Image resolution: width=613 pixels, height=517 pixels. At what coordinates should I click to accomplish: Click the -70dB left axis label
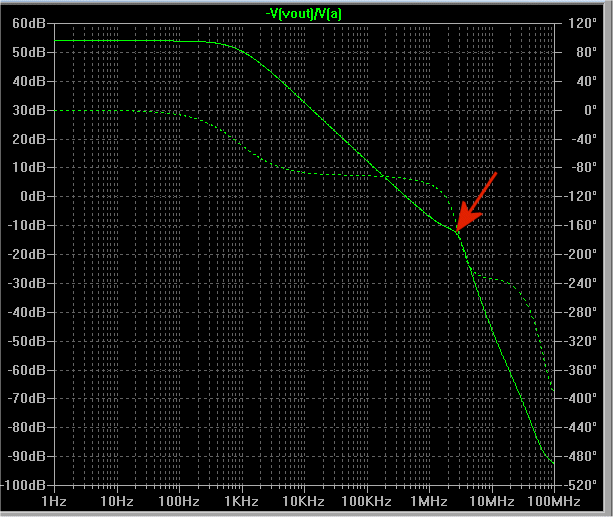click(x=27, y=398)
